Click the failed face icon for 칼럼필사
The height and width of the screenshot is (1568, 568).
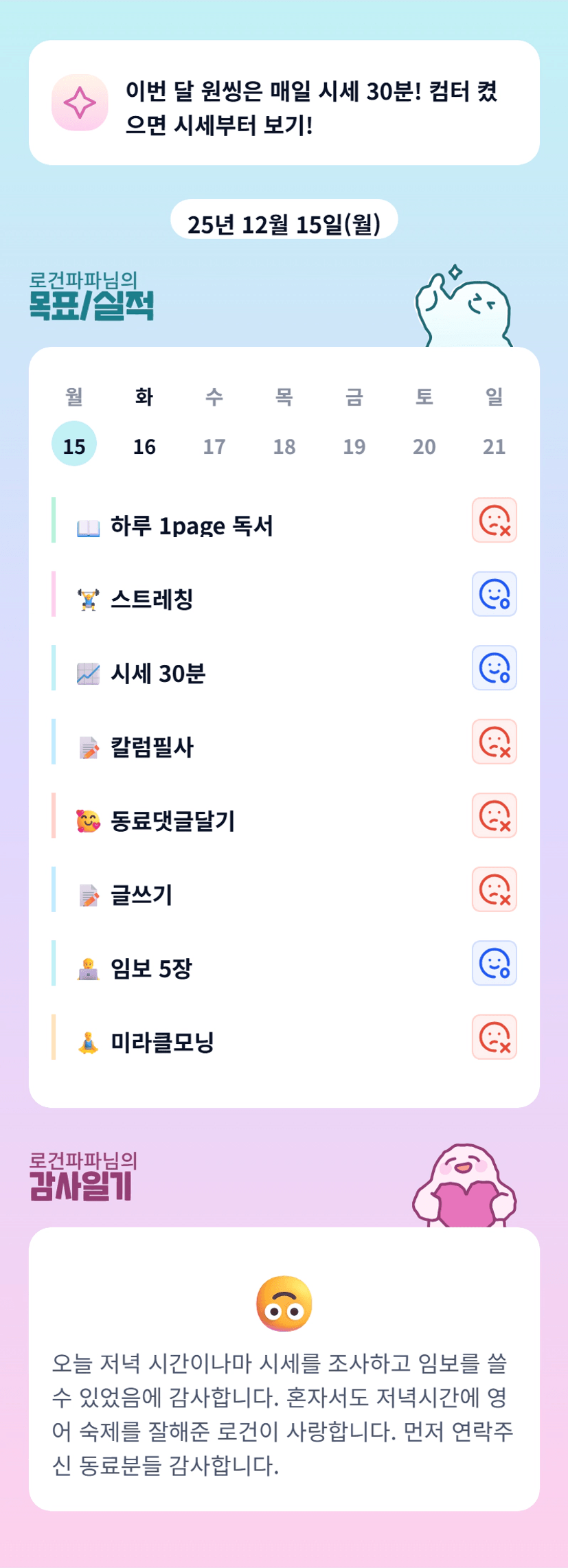click(x=494, y=742)
